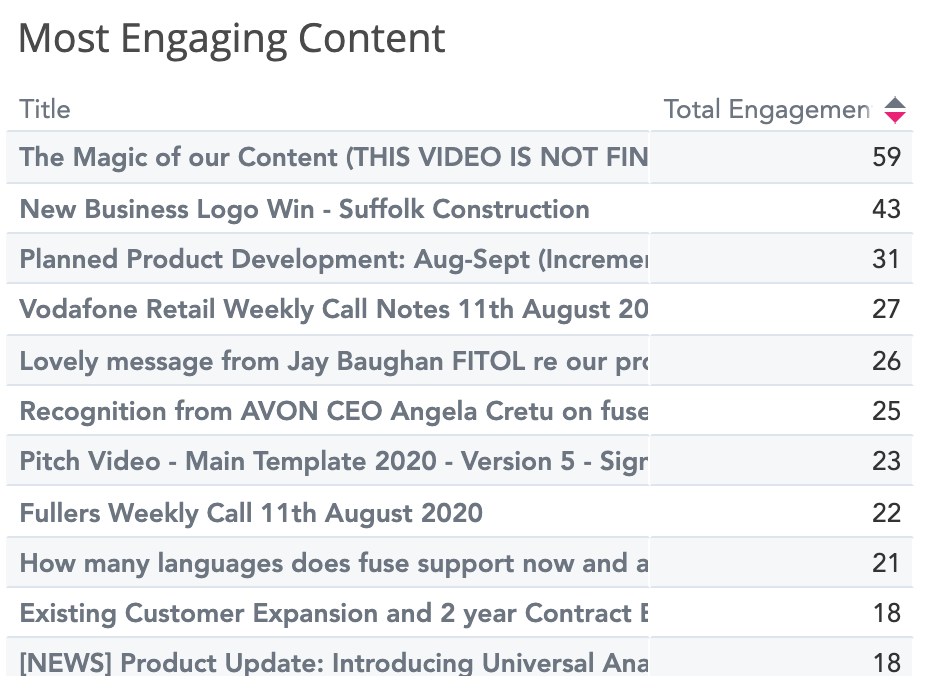Click engagement value 31 in third row
934x700 pixels.
886,259
